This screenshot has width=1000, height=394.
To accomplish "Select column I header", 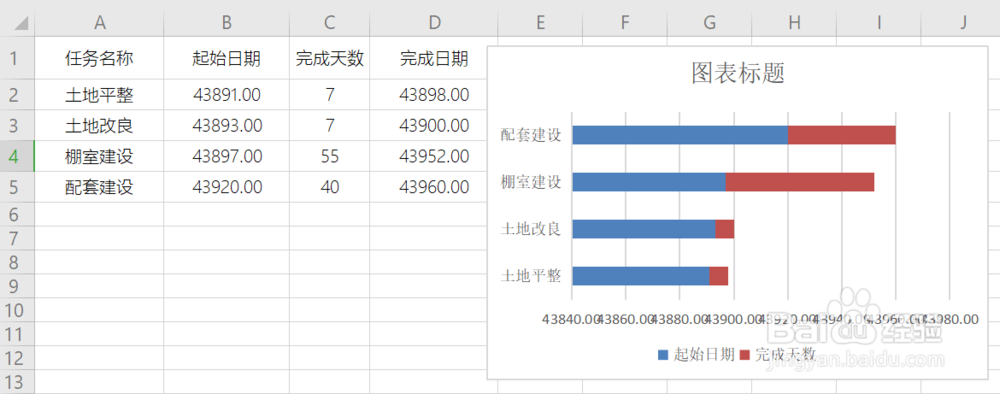I will click(879, 23).
